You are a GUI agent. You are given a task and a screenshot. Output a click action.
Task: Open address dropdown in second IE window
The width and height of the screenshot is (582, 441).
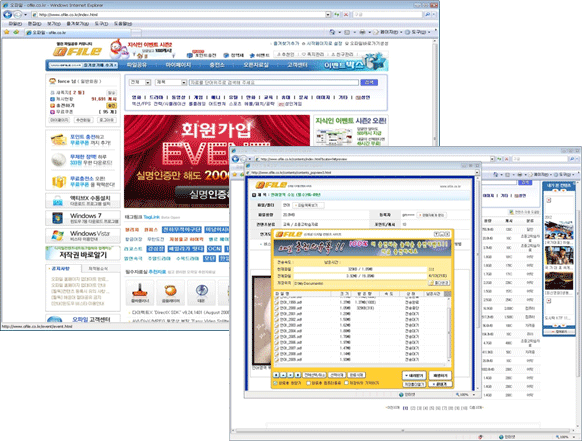tap(493, 159)
